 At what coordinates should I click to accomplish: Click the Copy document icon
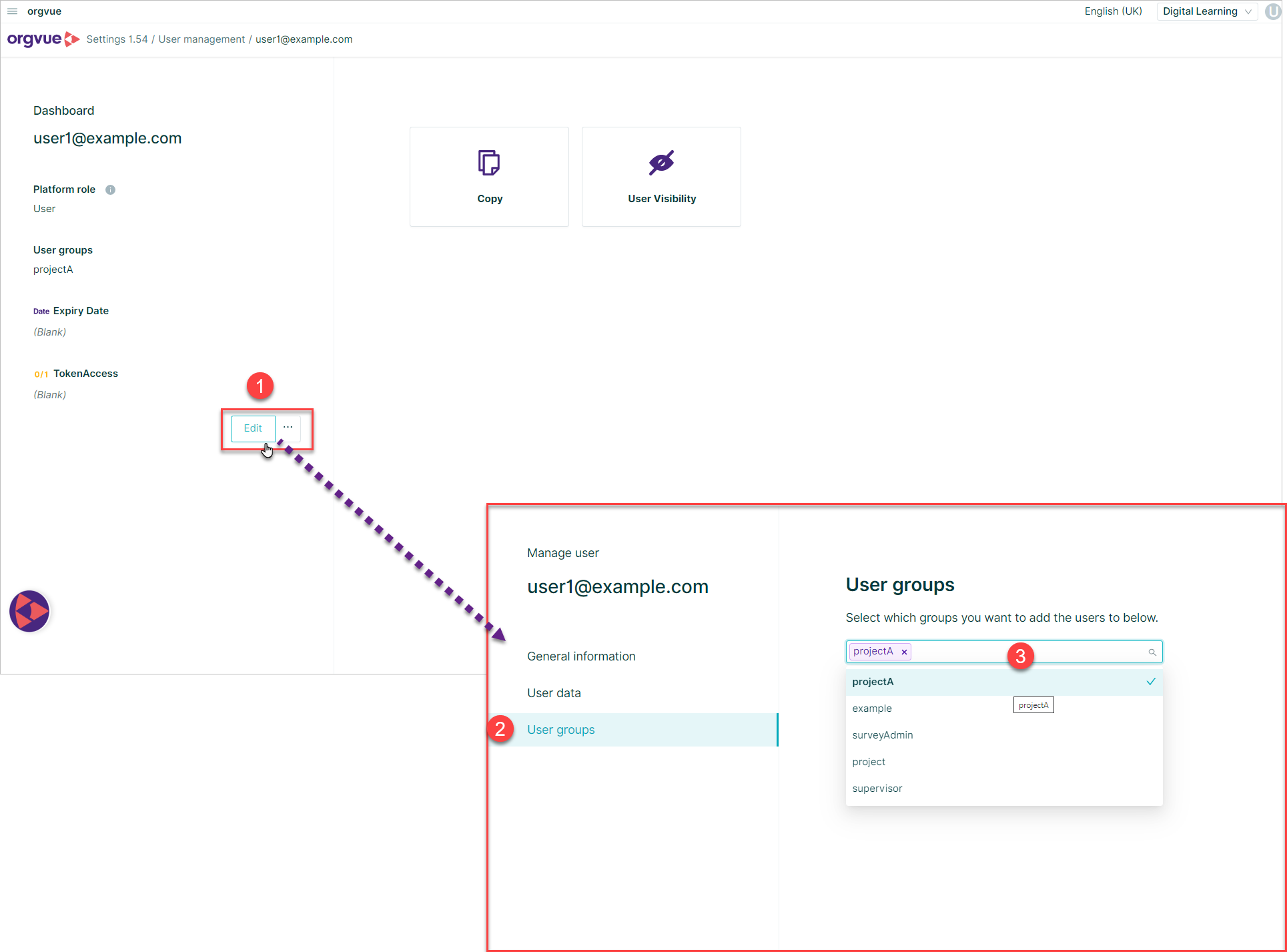tap(489, 163)
